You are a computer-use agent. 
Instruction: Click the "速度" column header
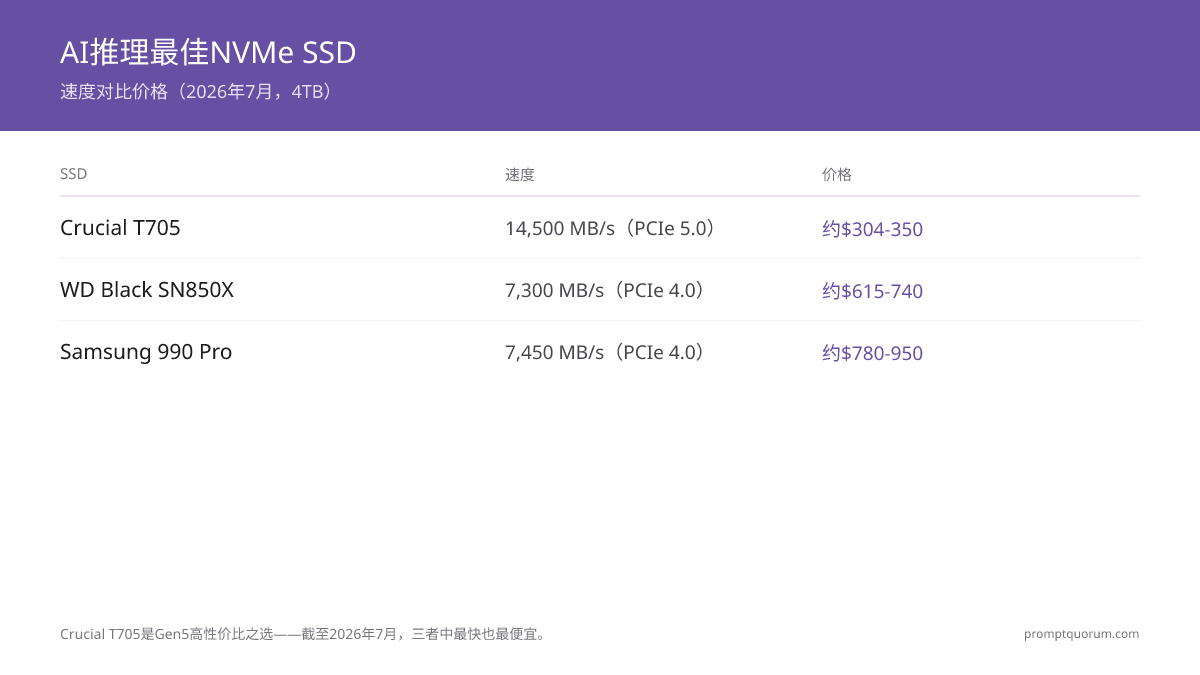520,174
